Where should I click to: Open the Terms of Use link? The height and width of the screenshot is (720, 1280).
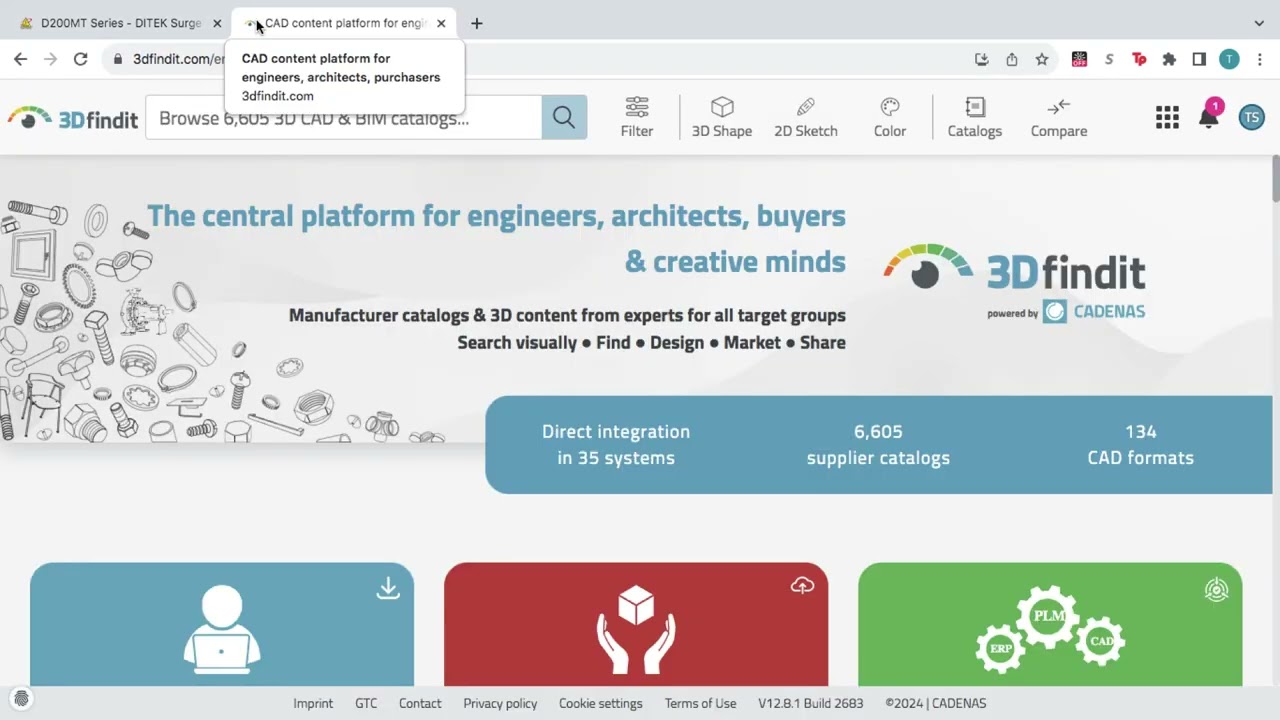coord(700,703)
